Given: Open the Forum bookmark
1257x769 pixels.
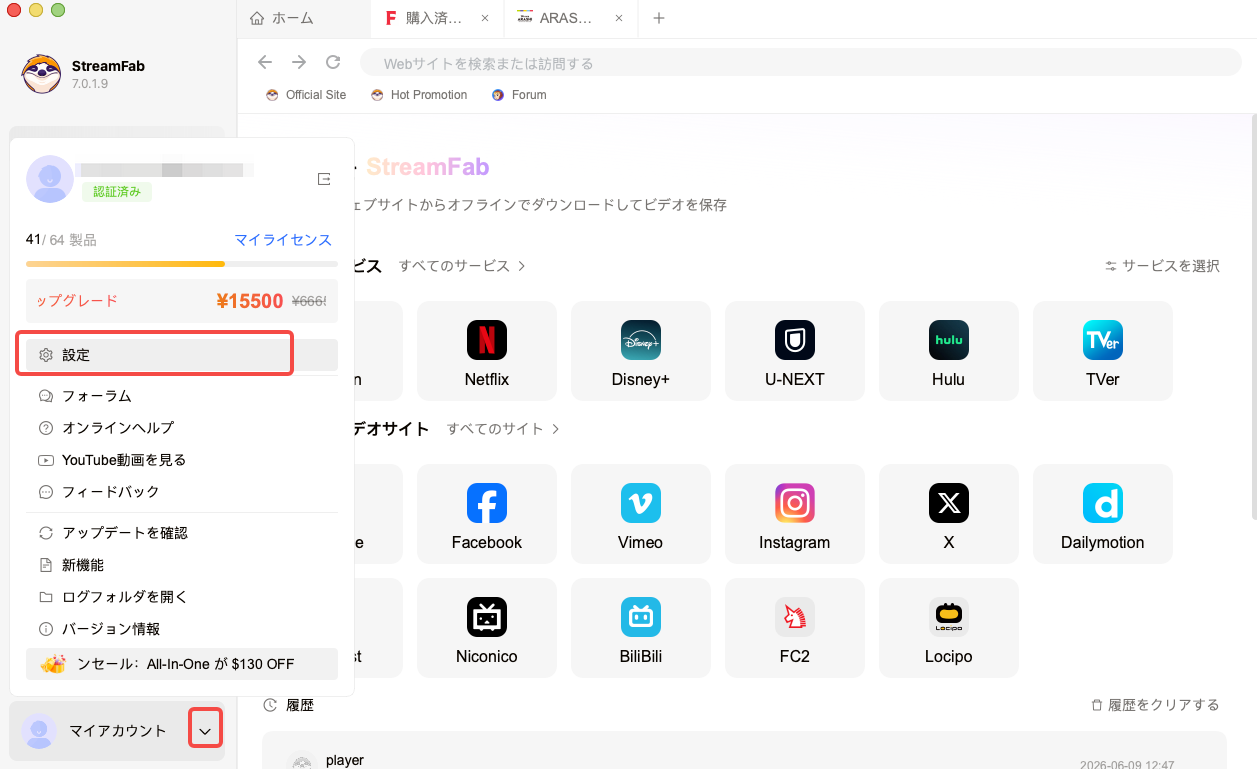Looking at the screenshot, I should 519,95.
